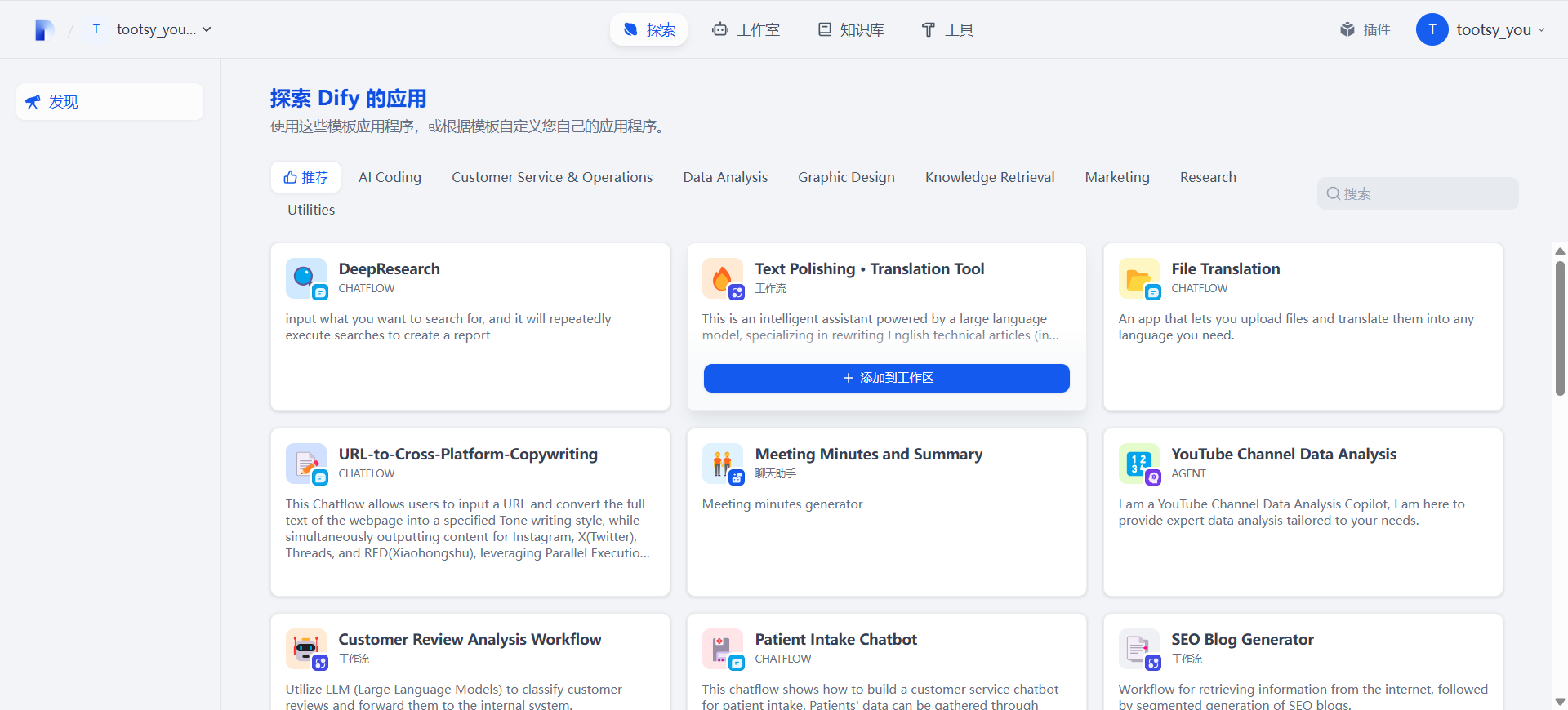Click the Dify logo icon
The width and height of the screenshot is (1568, 710).
point(44,30)
